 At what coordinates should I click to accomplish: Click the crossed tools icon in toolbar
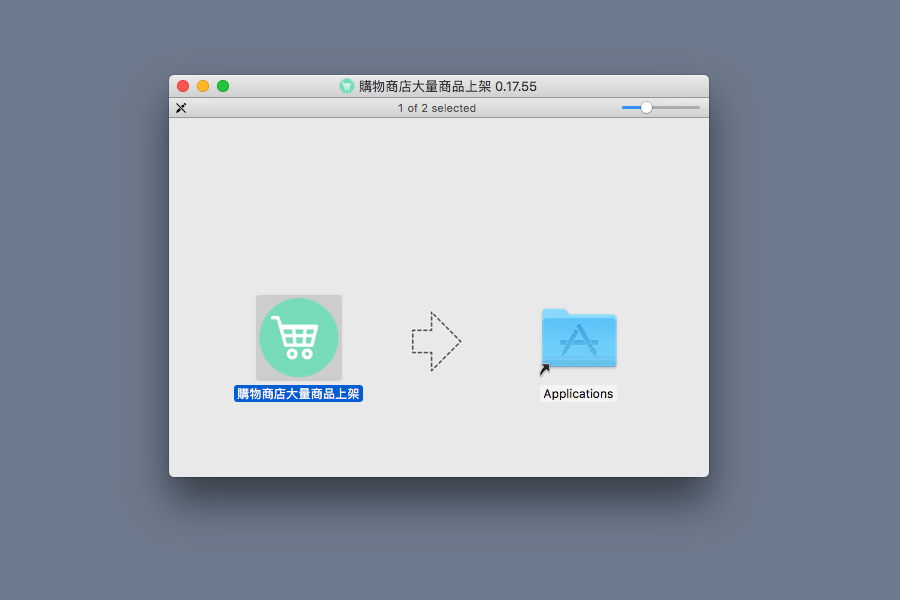(181, 108)
